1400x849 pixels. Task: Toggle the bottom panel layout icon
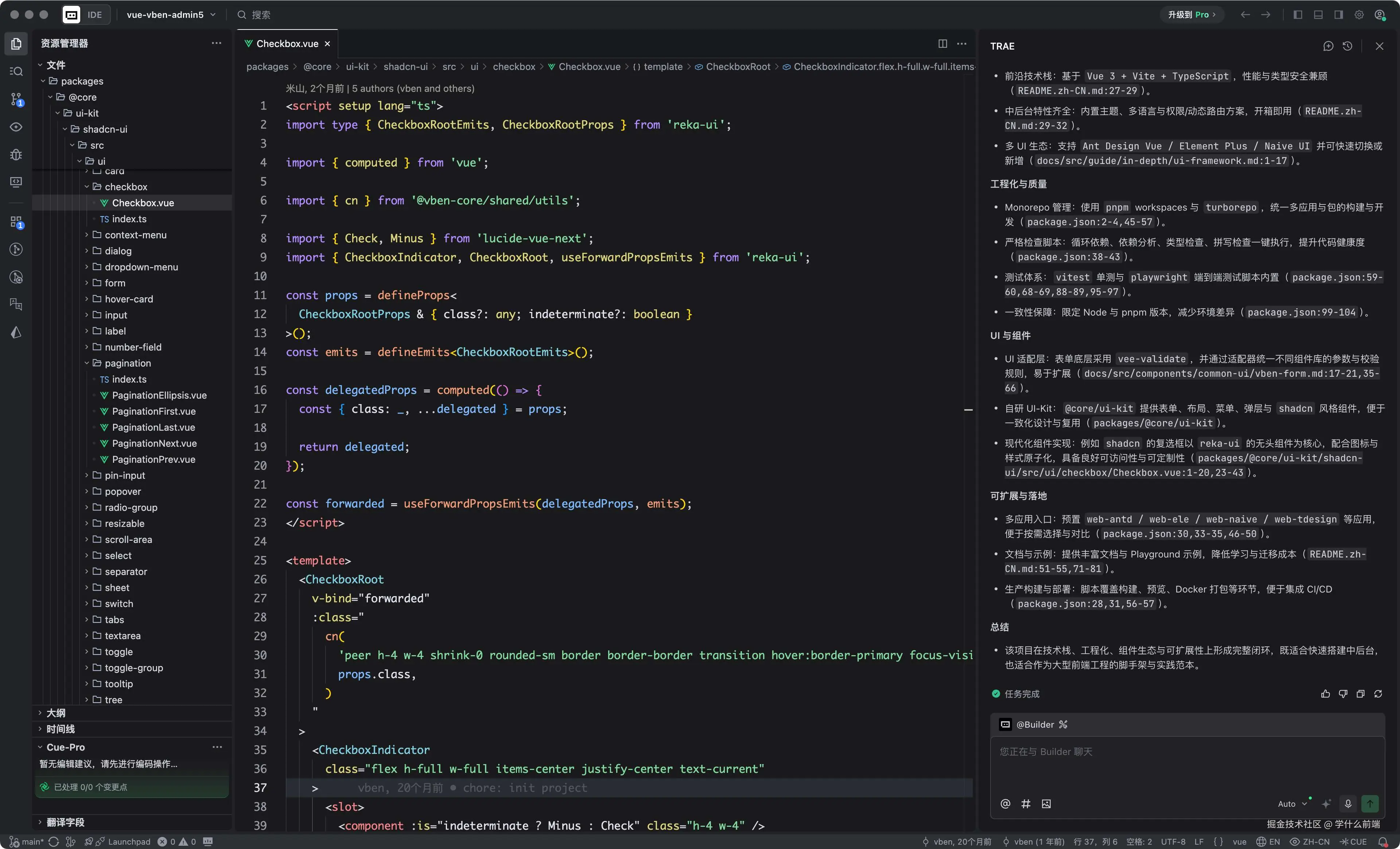[x=1318, y=15]
